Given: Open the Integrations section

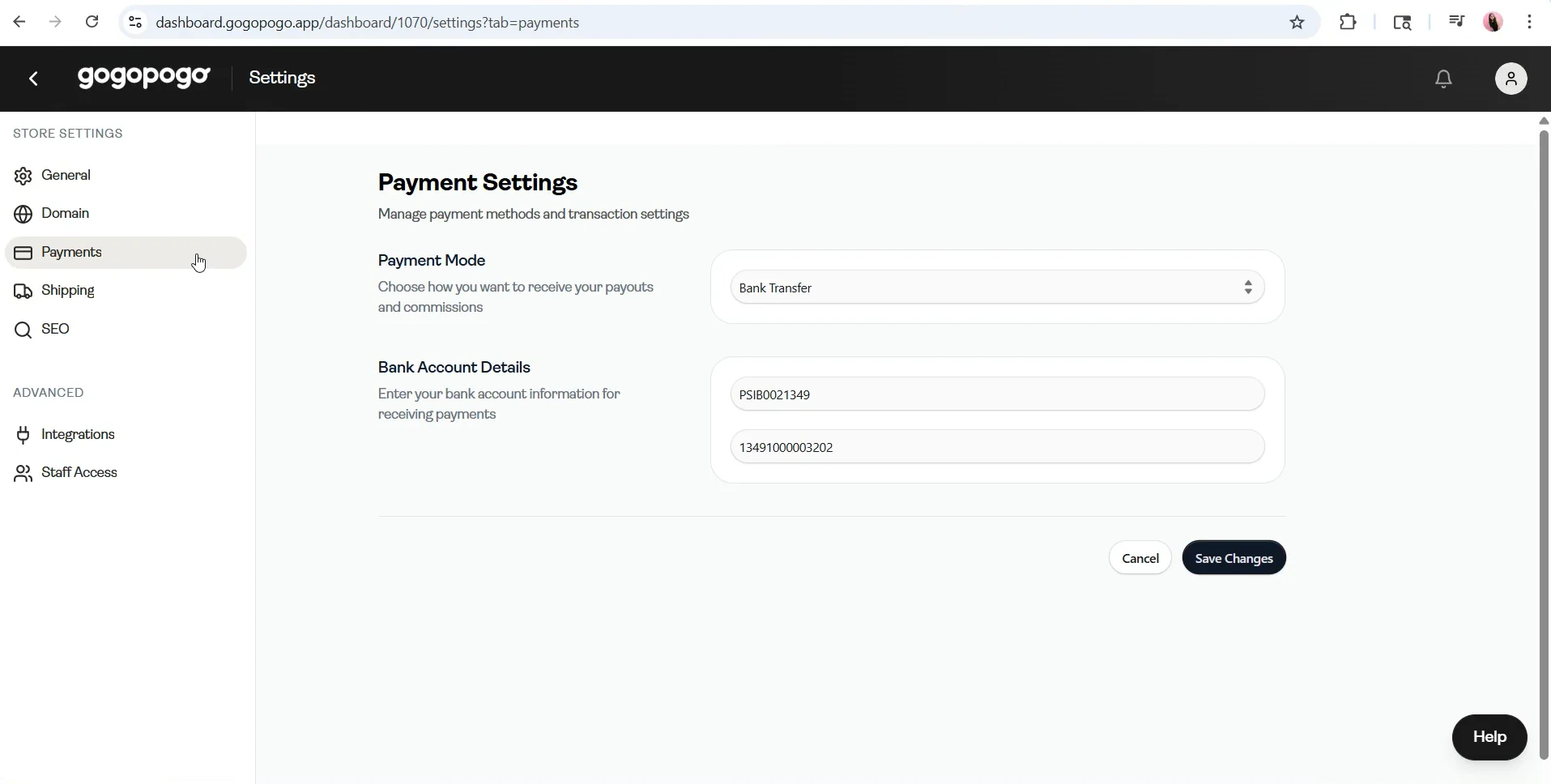Looking at the screenshot, I should coord(126,435).
